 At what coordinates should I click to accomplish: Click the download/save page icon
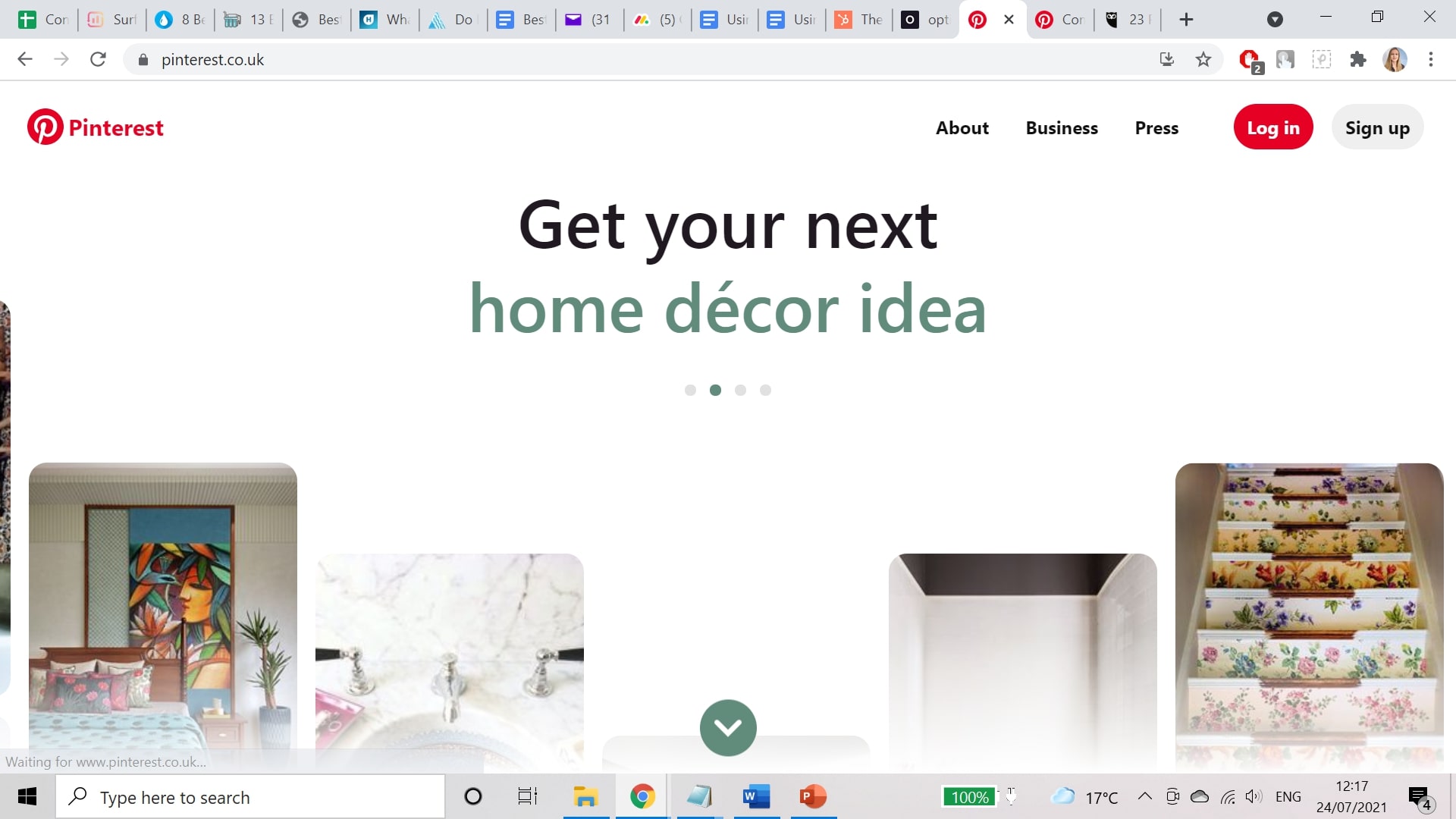point(1167,60)
